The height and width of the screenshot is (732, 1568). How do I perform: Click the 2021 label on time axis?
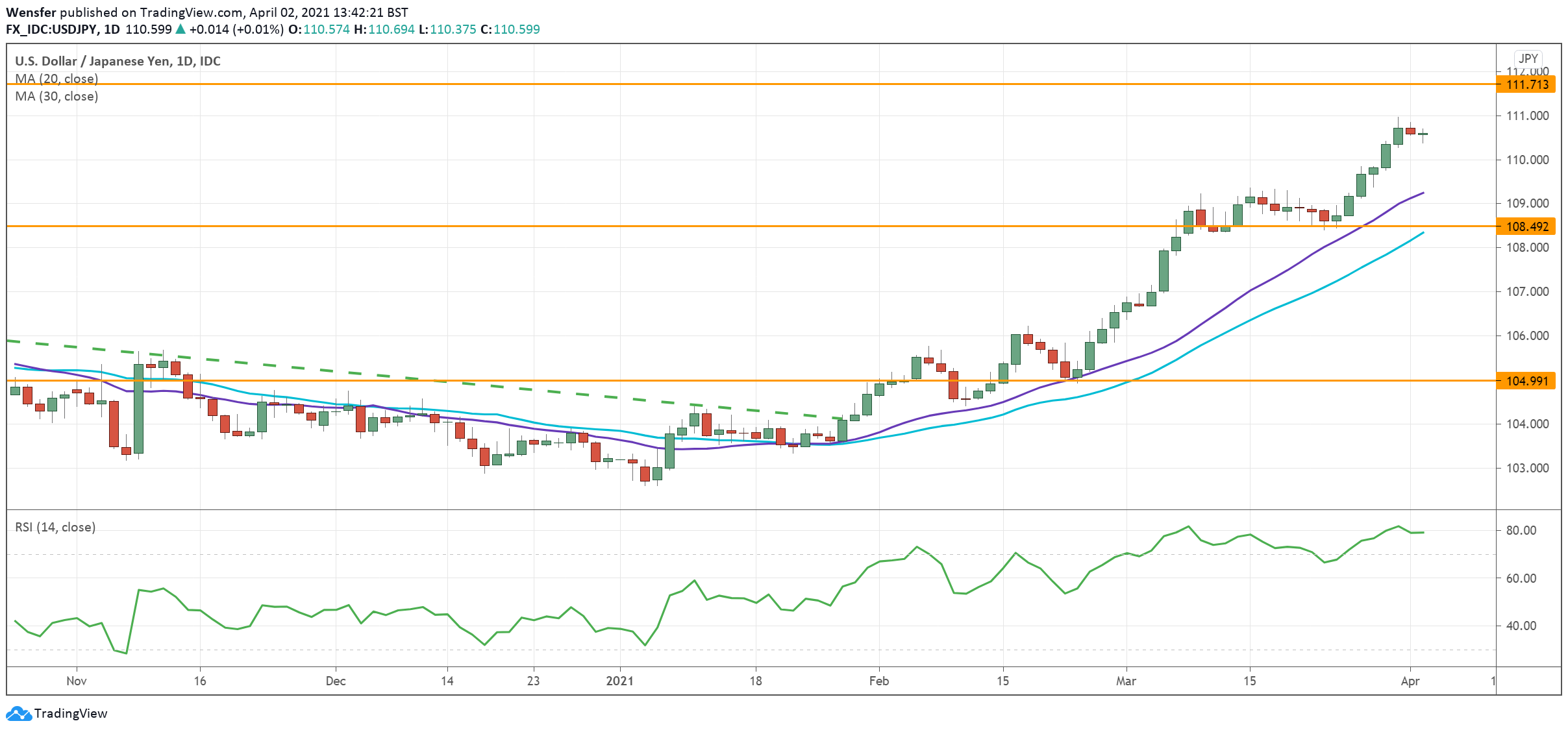pos(619,681)
